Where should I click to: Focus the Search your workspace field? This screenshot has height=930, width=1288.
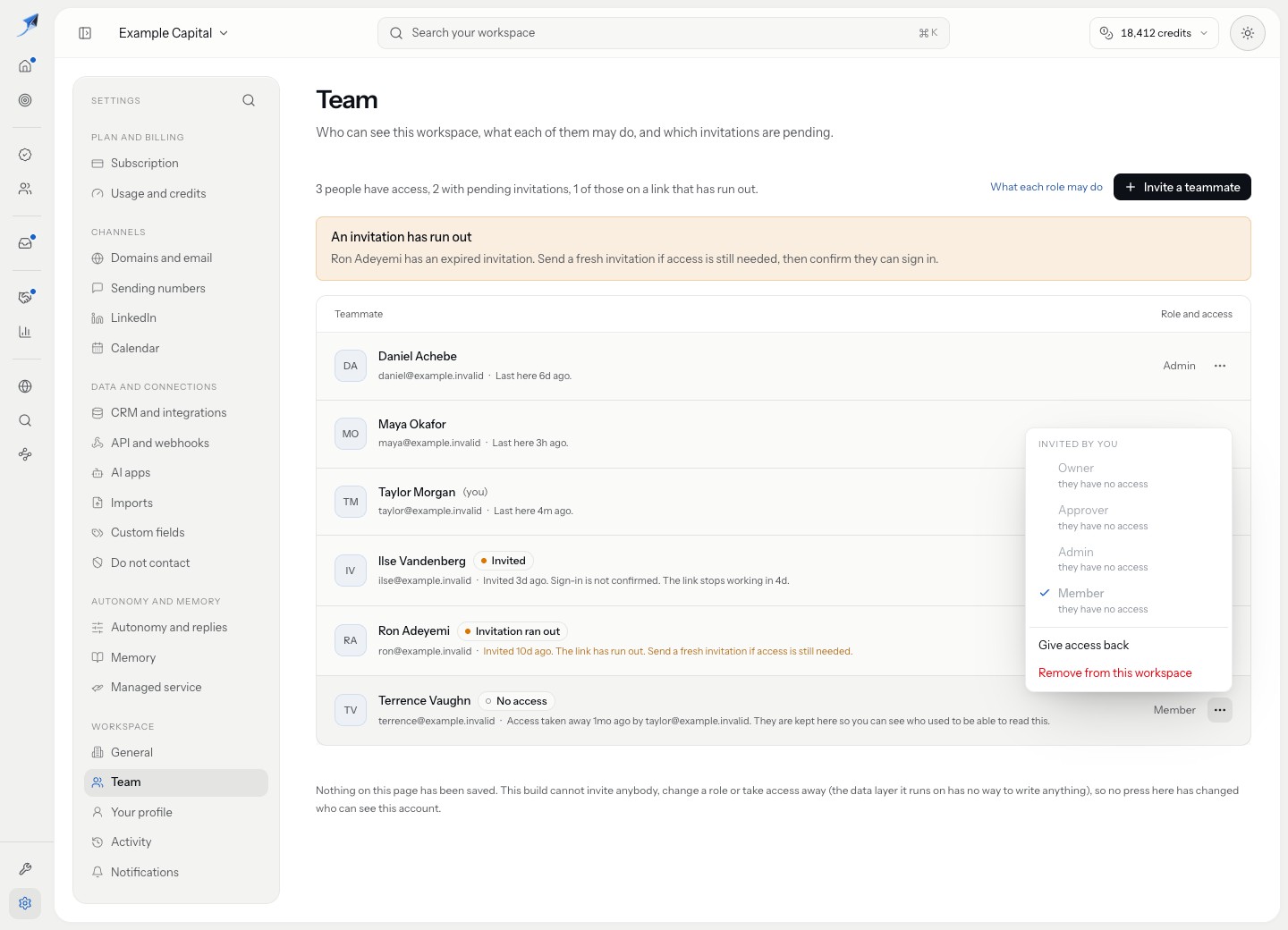coord(663,33)
